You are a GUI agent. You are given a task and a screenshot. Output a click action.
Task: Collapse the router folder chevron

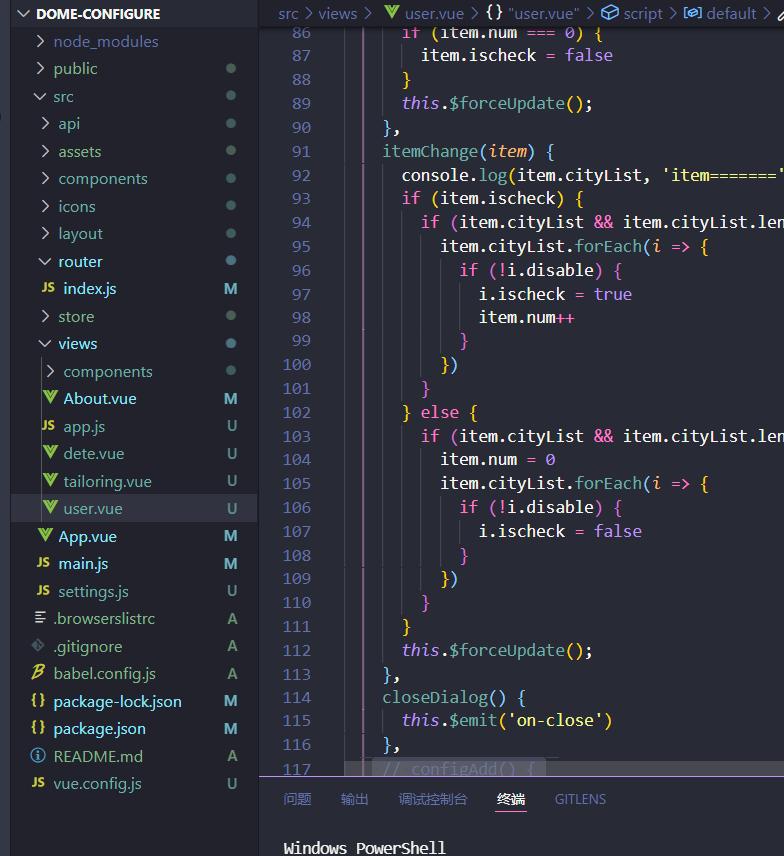[x=45, y=261]
